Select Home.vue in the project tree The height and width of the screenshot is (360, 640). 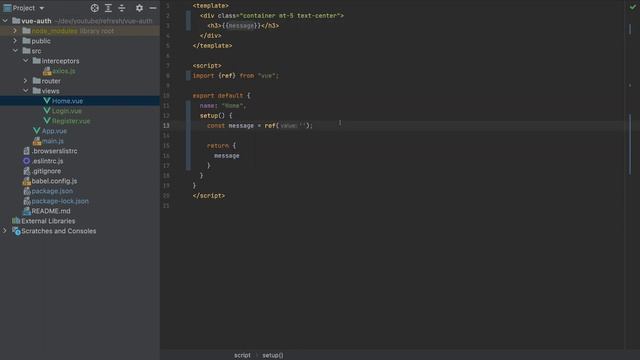(67, 101)
